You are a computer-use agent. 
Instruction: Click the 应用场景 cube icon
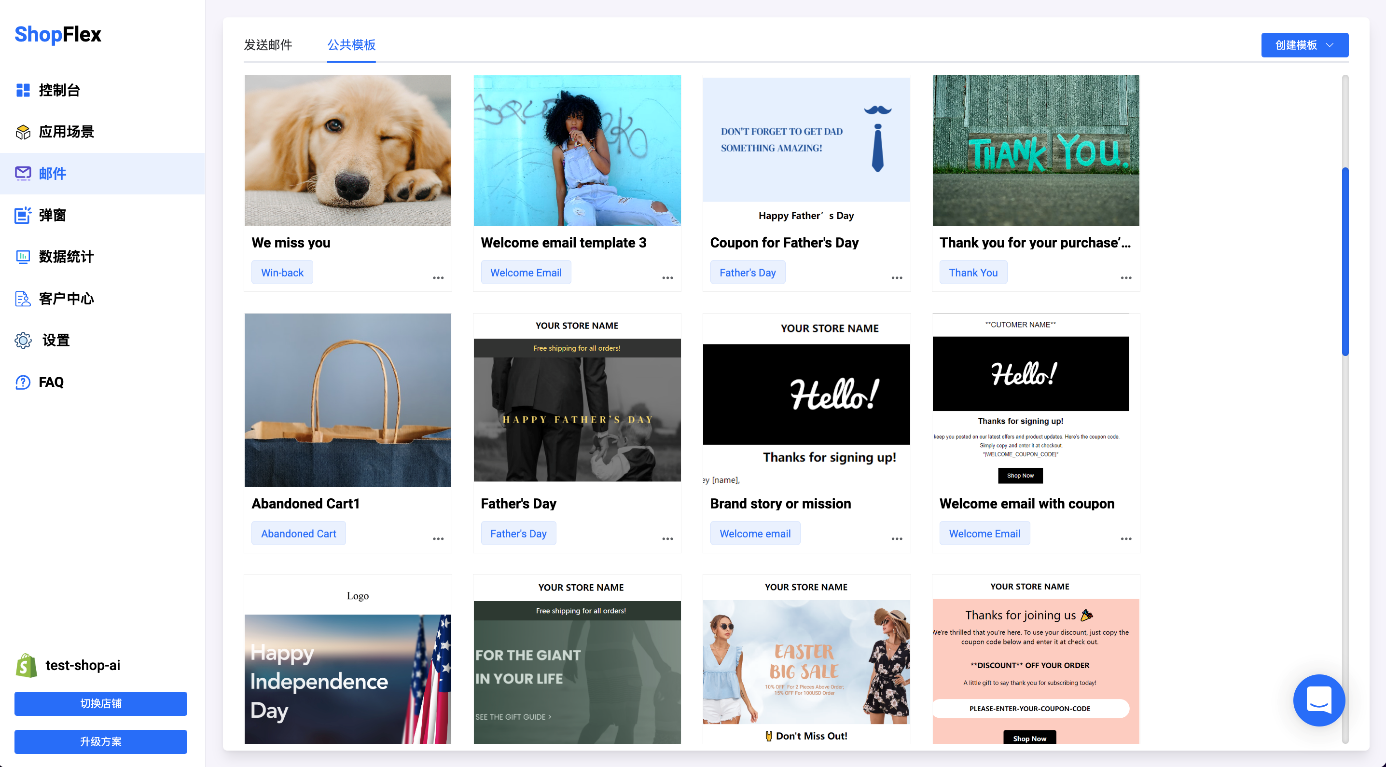[23, 132]
